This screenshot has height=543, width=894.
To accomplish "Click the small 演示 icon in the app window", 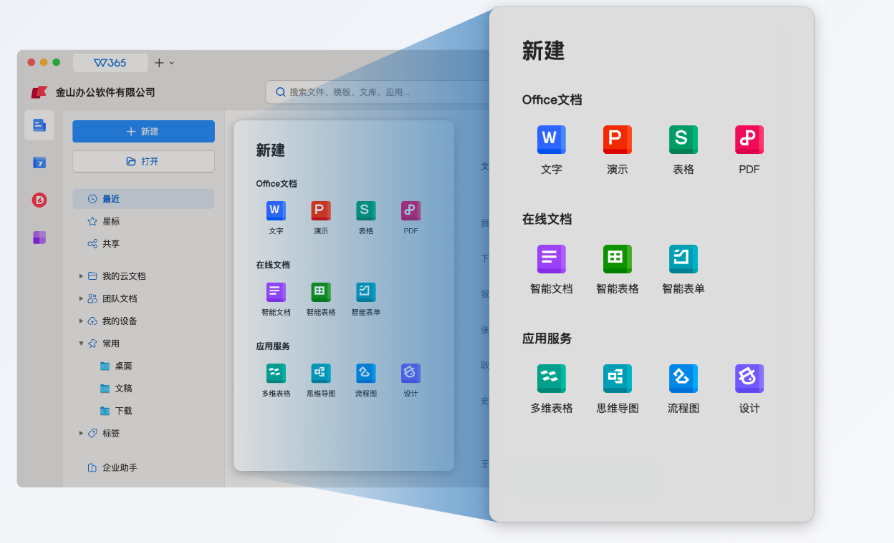I will click(320, 210).
